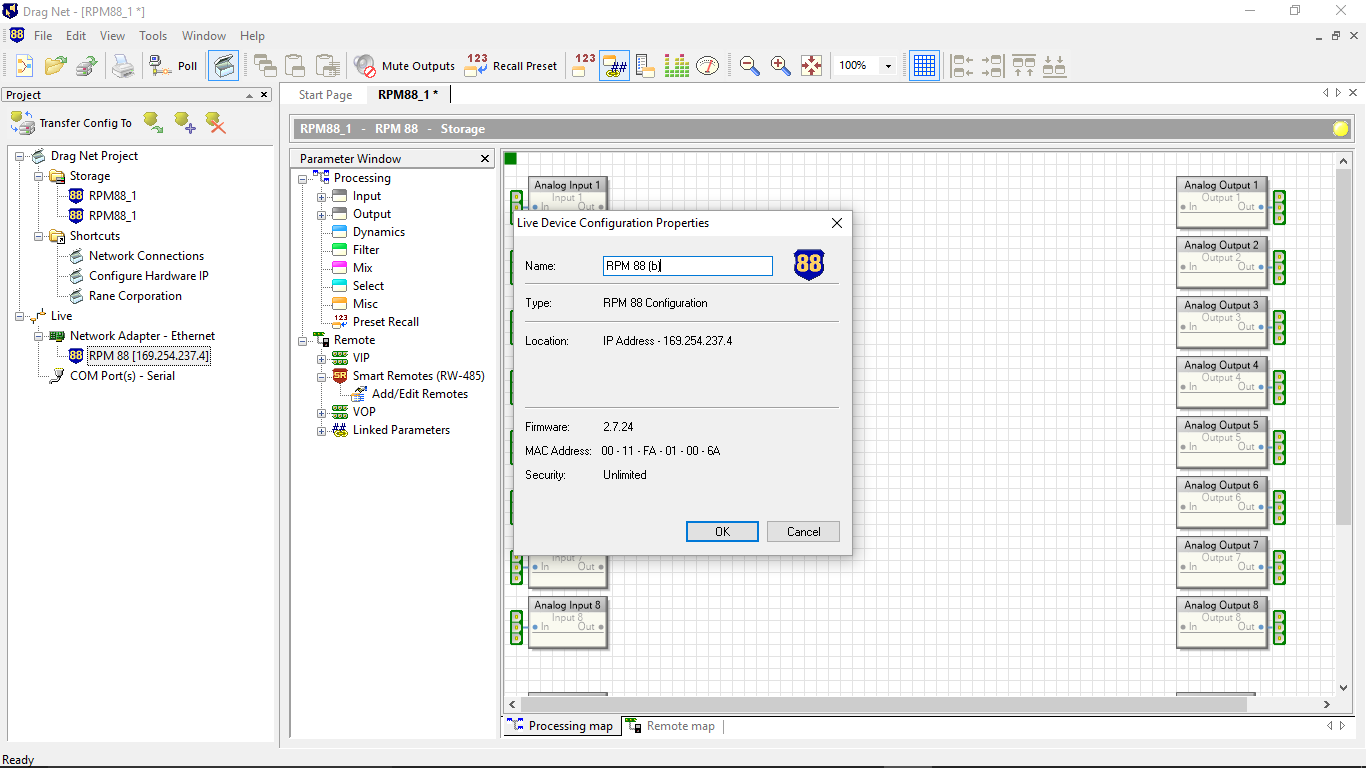Collapse the Network Adapter - Ethernet node
Viewport: 1366px width, 768px height.
point(39,336)
